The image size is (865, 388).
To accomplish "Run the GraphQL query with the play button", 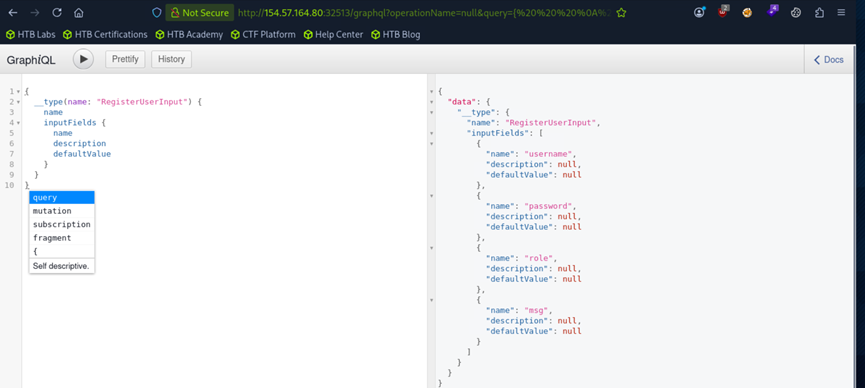I will (x=83, y=59).
